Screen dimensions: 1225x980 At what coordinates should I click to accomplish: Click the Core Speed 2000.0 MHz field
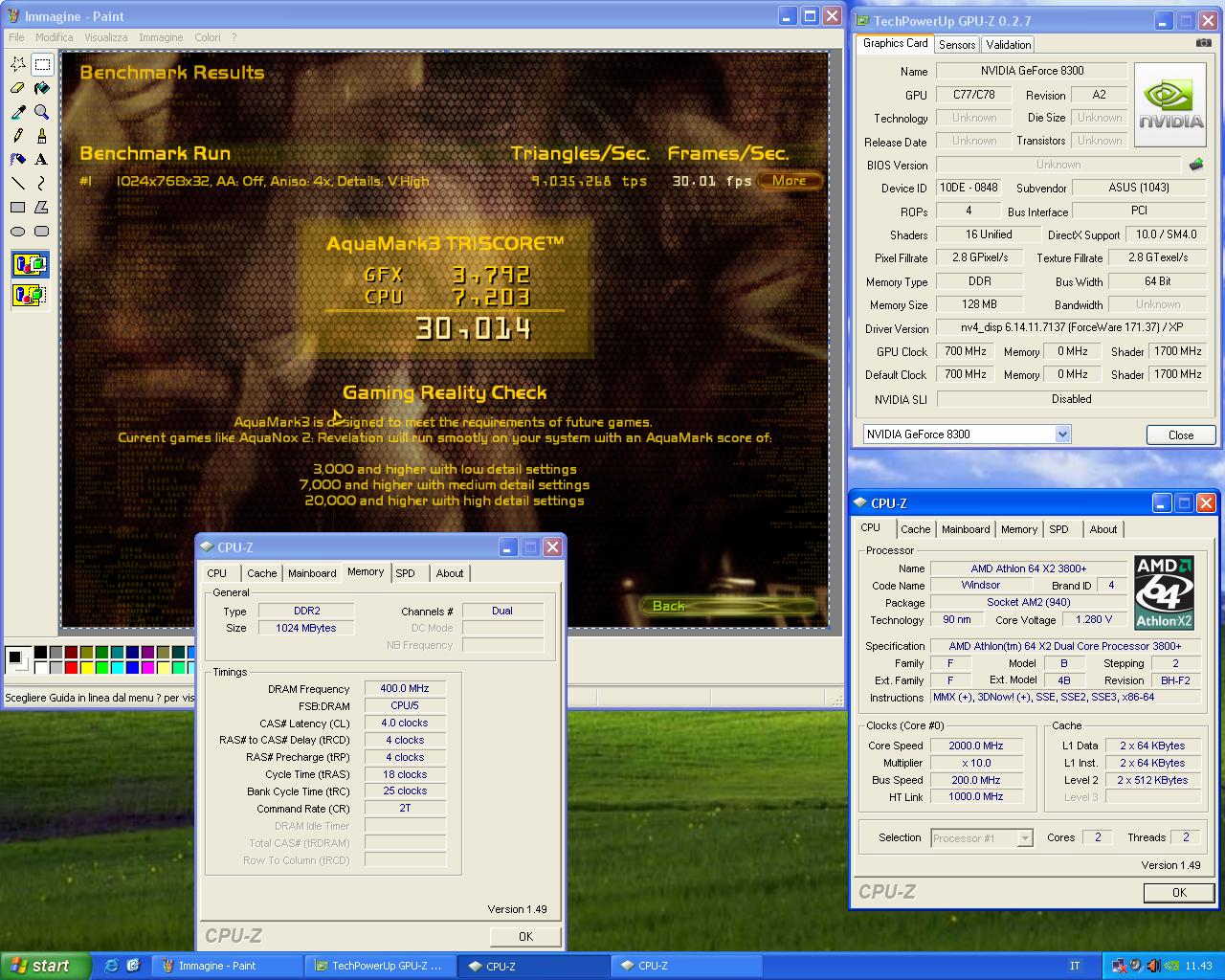(976, 746)
